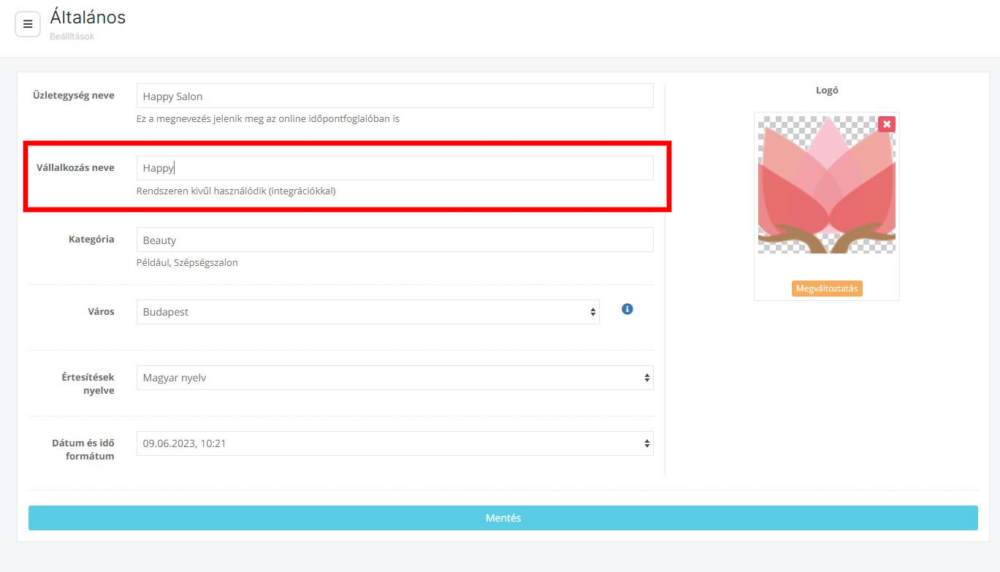Click hint text 'Rendszeren kívül használódik (integrációkkal)'
Image resolution: width=1000 pixels, height=572 pixels.
point(236,191)
